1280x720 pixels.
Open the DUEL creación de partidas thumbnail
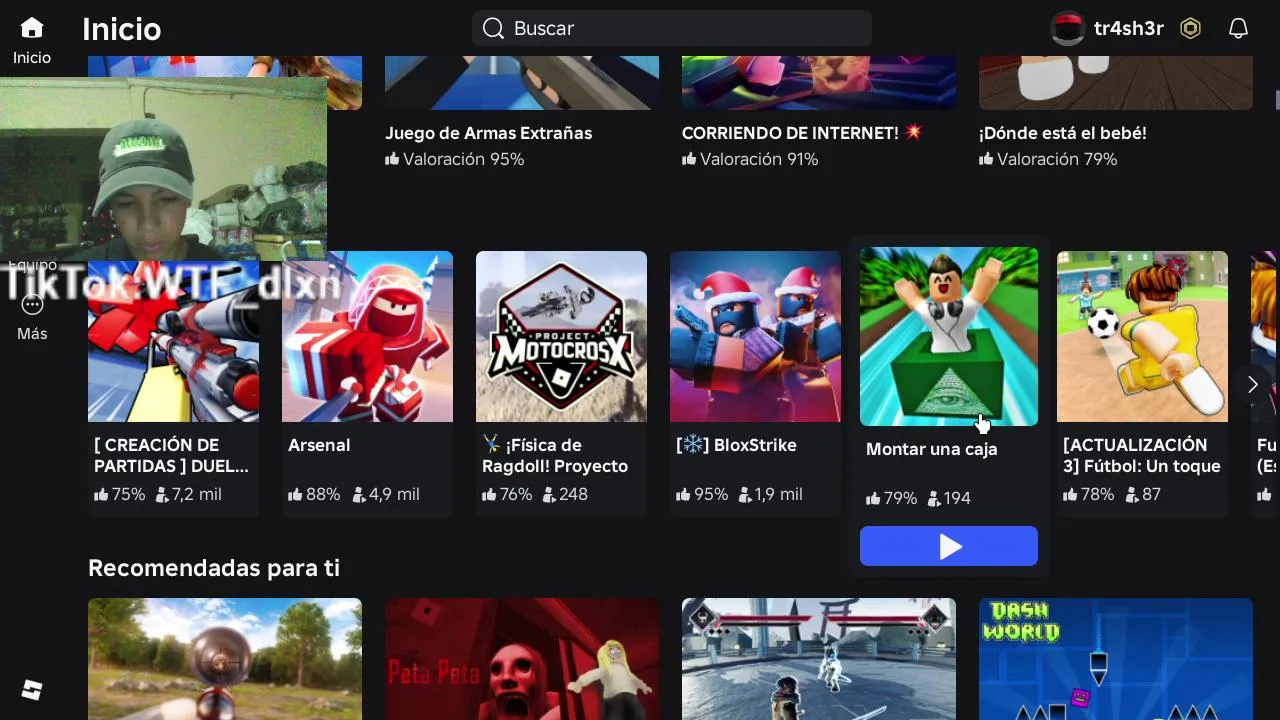tap(173, 336)
